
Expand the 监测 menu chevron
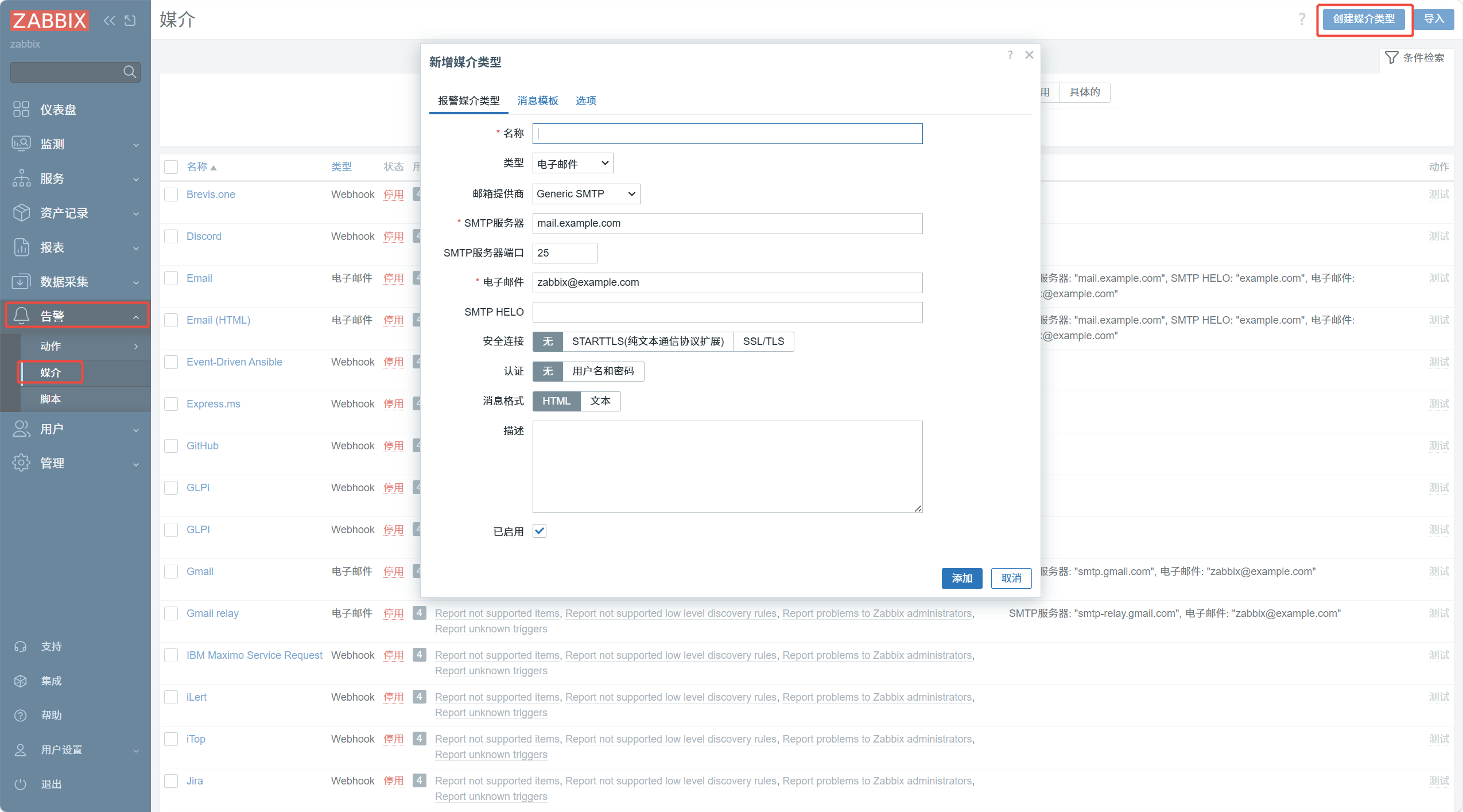pos(136,145)
